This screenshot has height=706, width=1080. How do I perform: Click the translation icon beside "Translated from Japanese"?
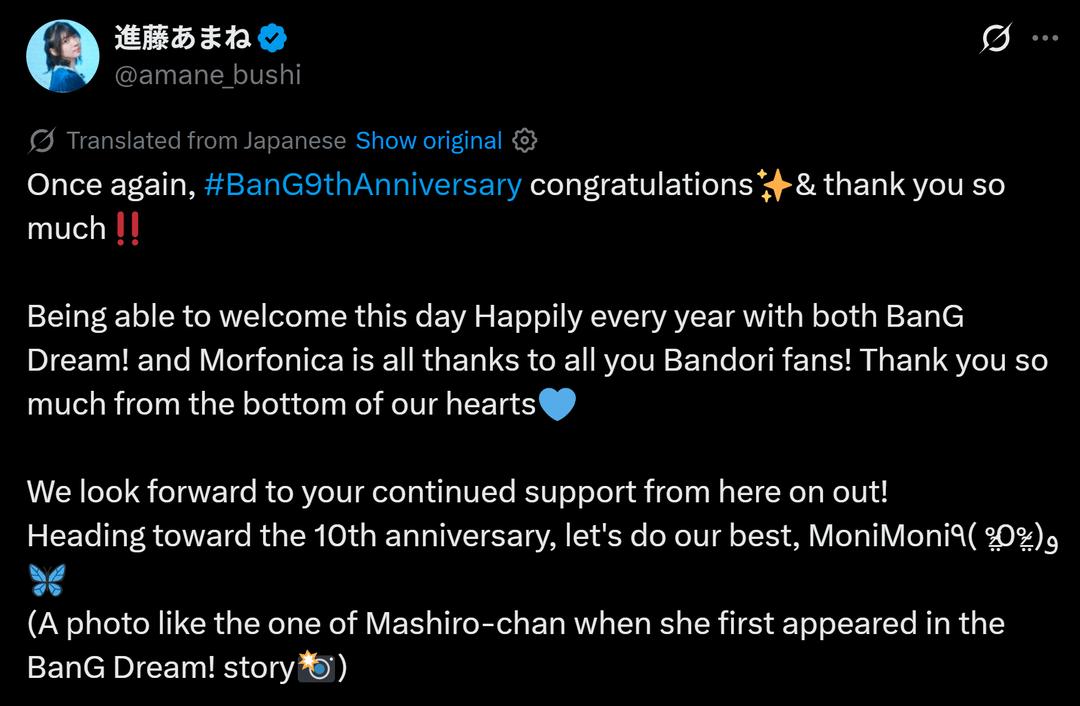(x=42, y=141)
